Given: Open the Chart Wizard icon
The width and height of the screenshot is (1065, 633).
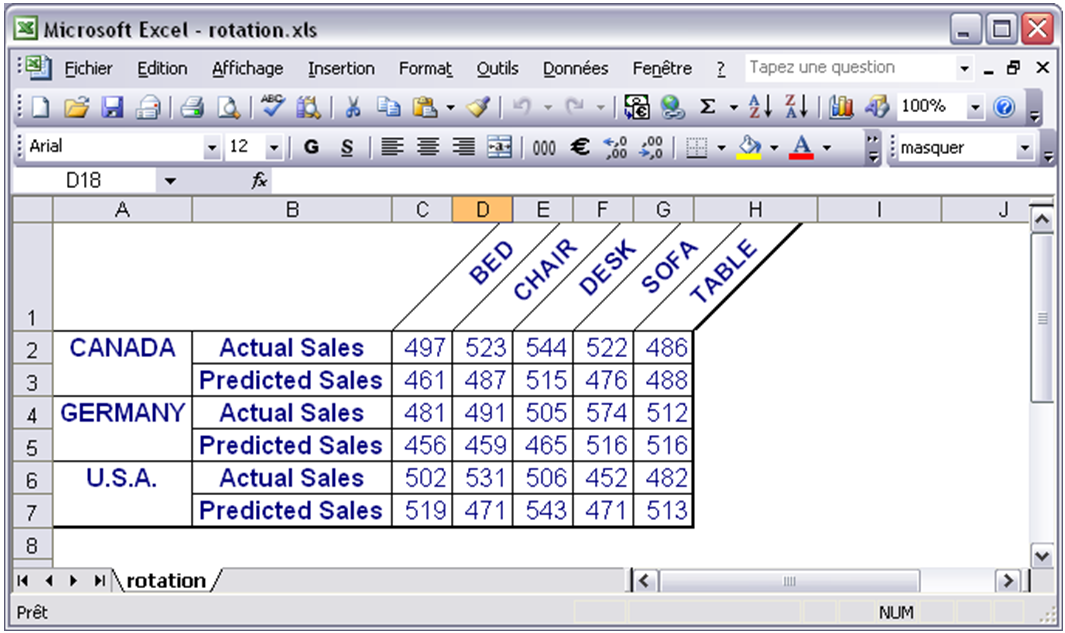Looking at the screenshot, I should 841,107.
